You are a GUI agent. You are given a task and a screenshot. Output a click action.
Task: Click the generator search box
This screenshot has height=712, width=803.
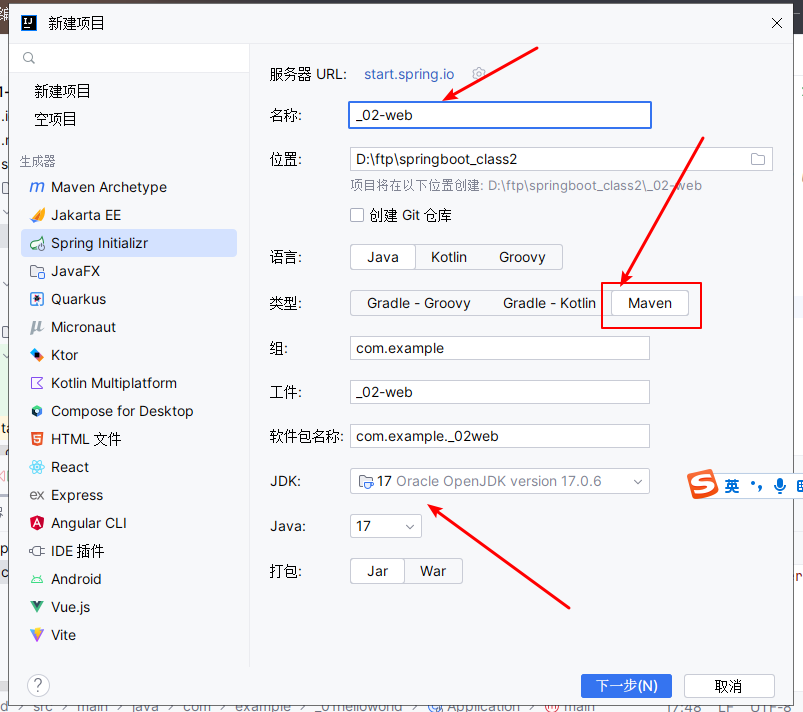point(129,58)
